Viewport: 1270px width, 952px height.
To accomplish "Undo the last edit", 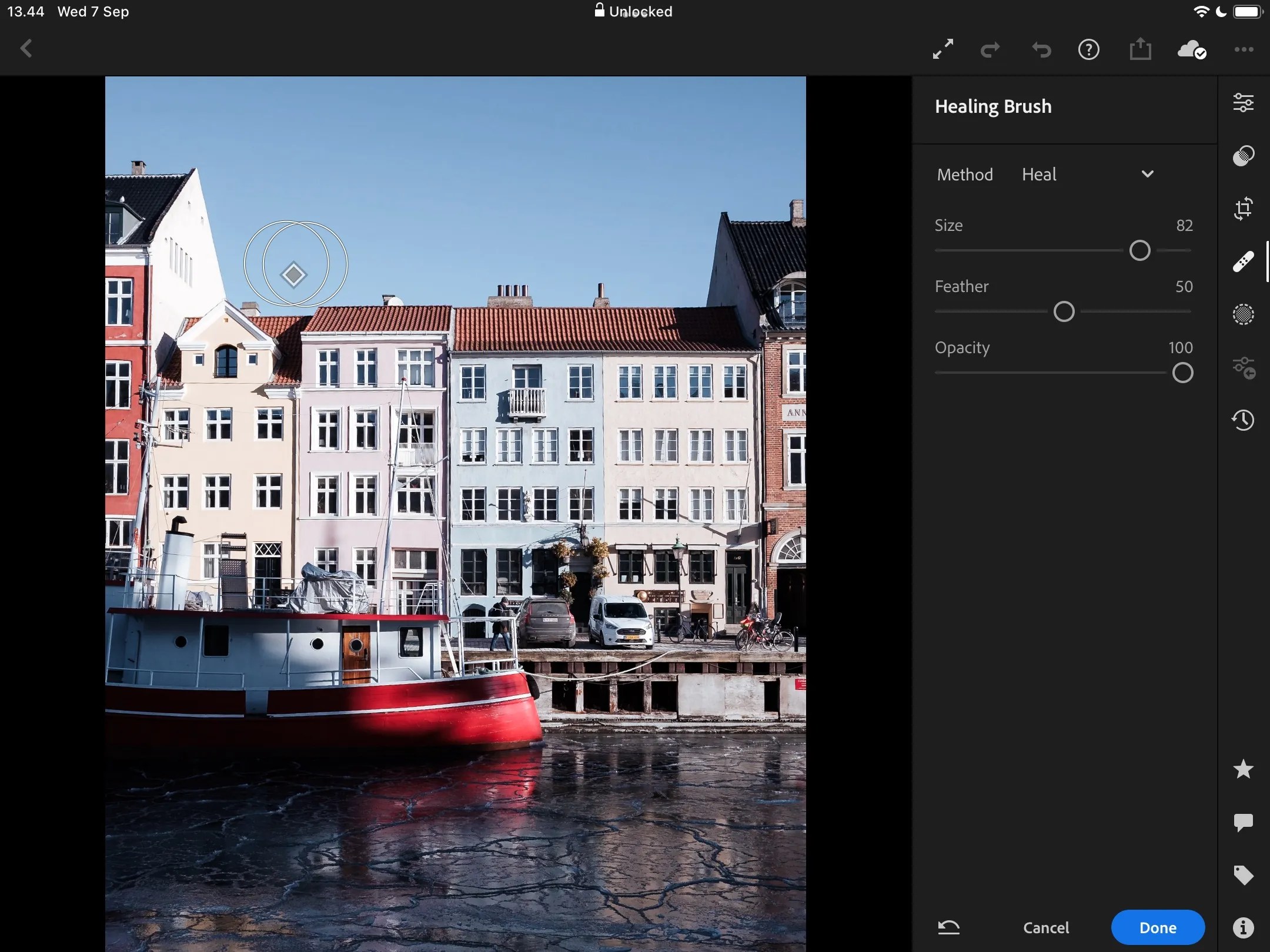I will click(1041, 49).
